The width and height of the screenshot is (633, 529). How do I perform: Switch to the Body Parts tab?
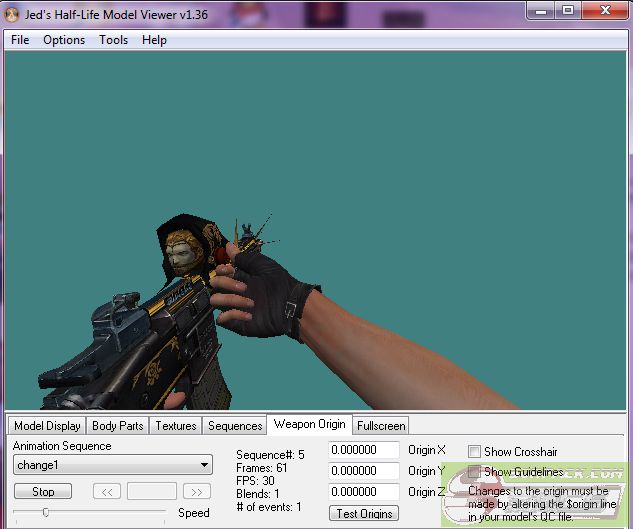[117, 426]
